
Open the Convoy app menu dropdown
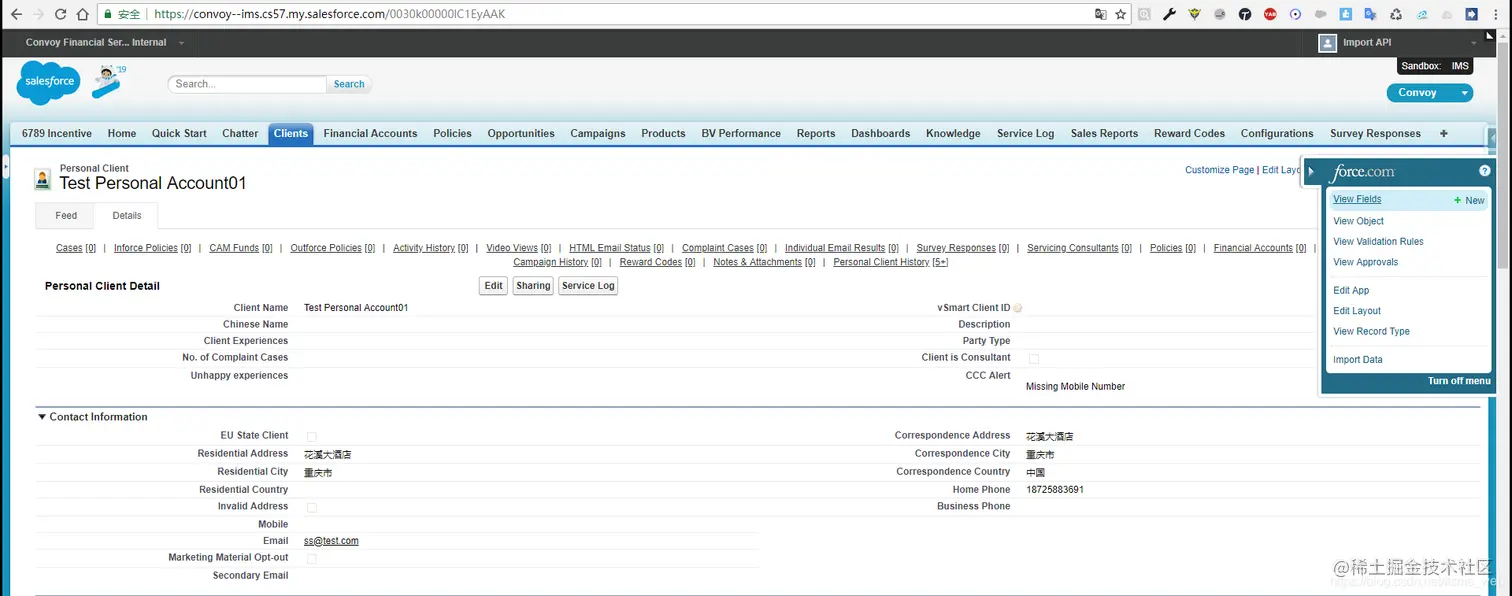click(x=1464, y=93)
